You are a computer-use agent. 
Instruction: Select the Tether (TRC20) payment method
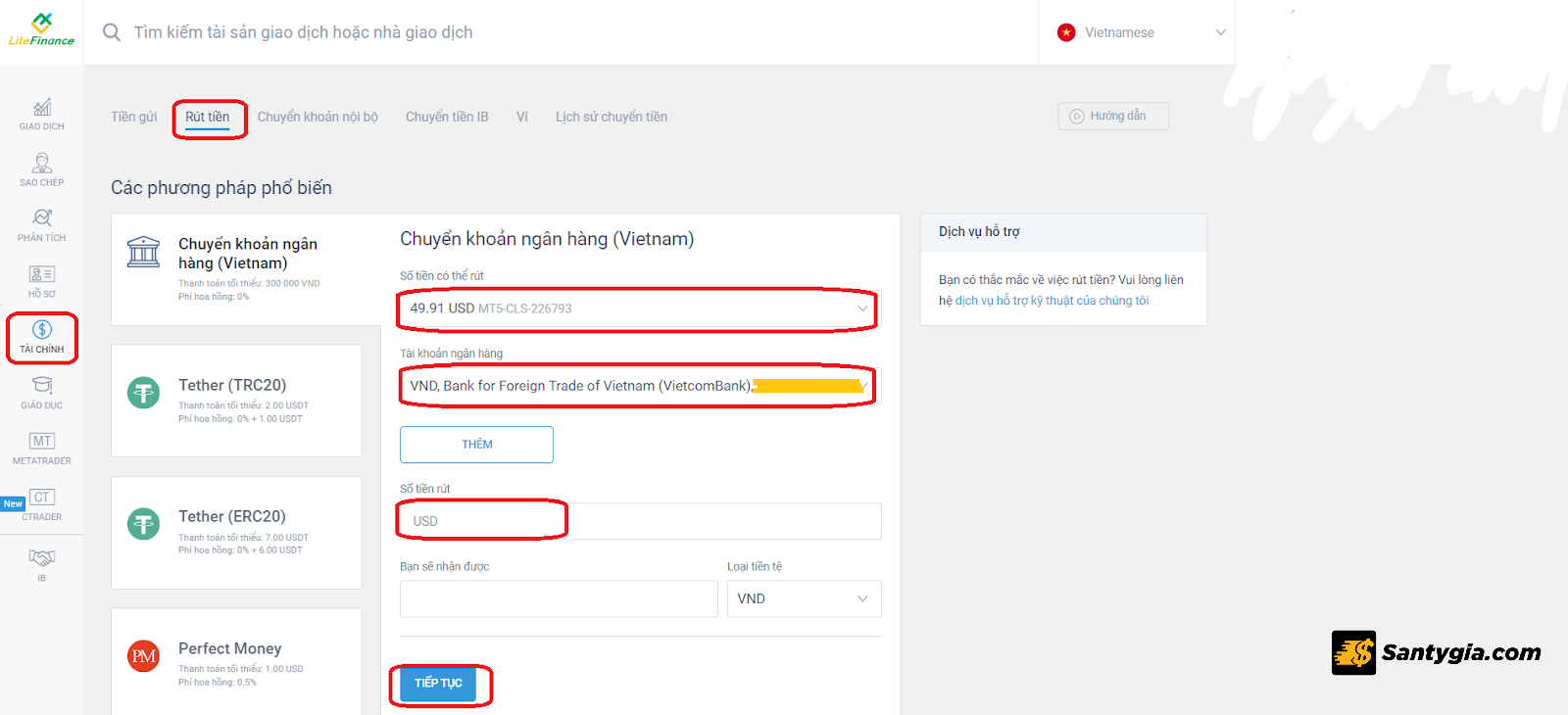236,401
